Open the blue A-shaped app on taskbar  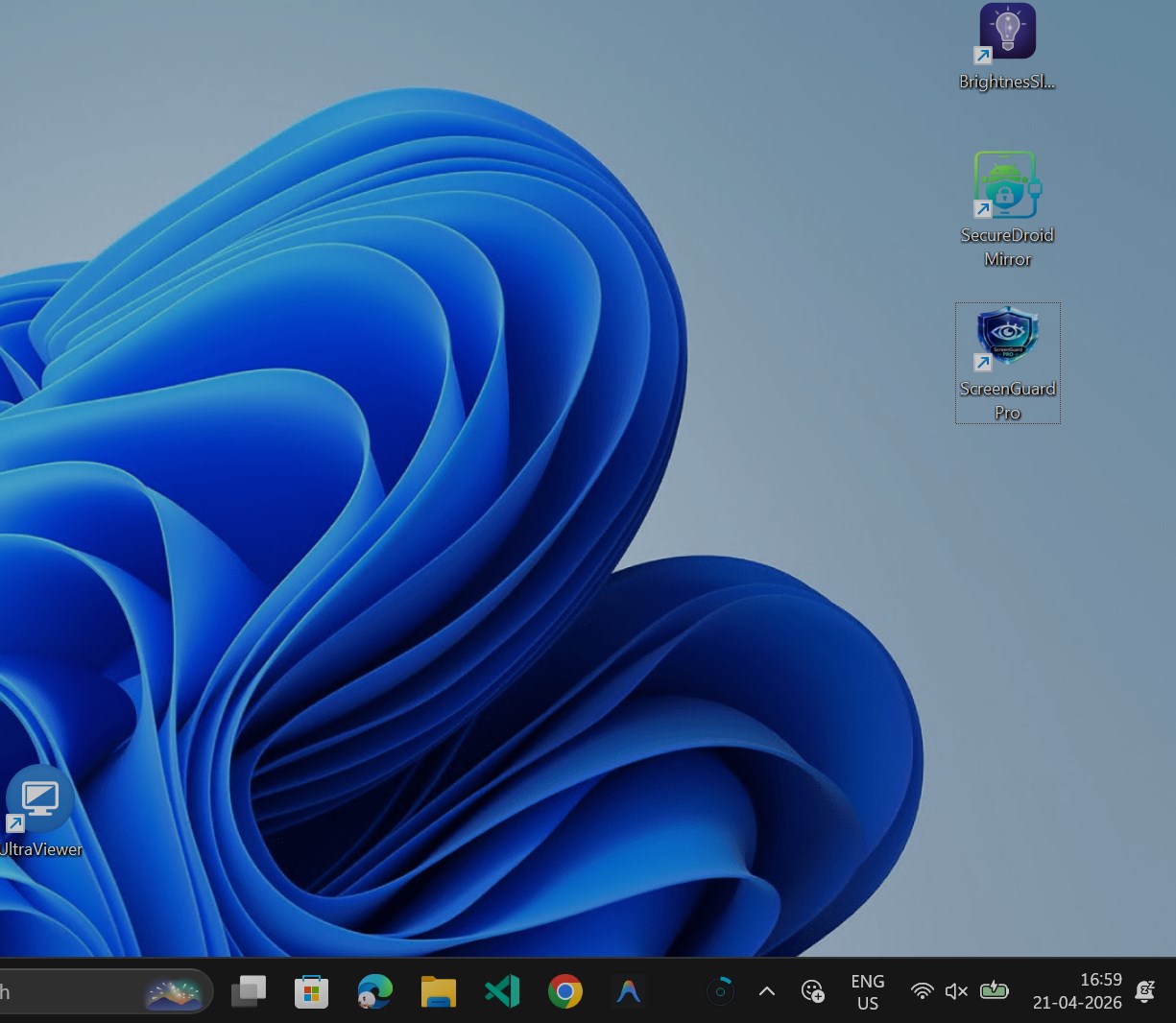(x=629, y=991)
